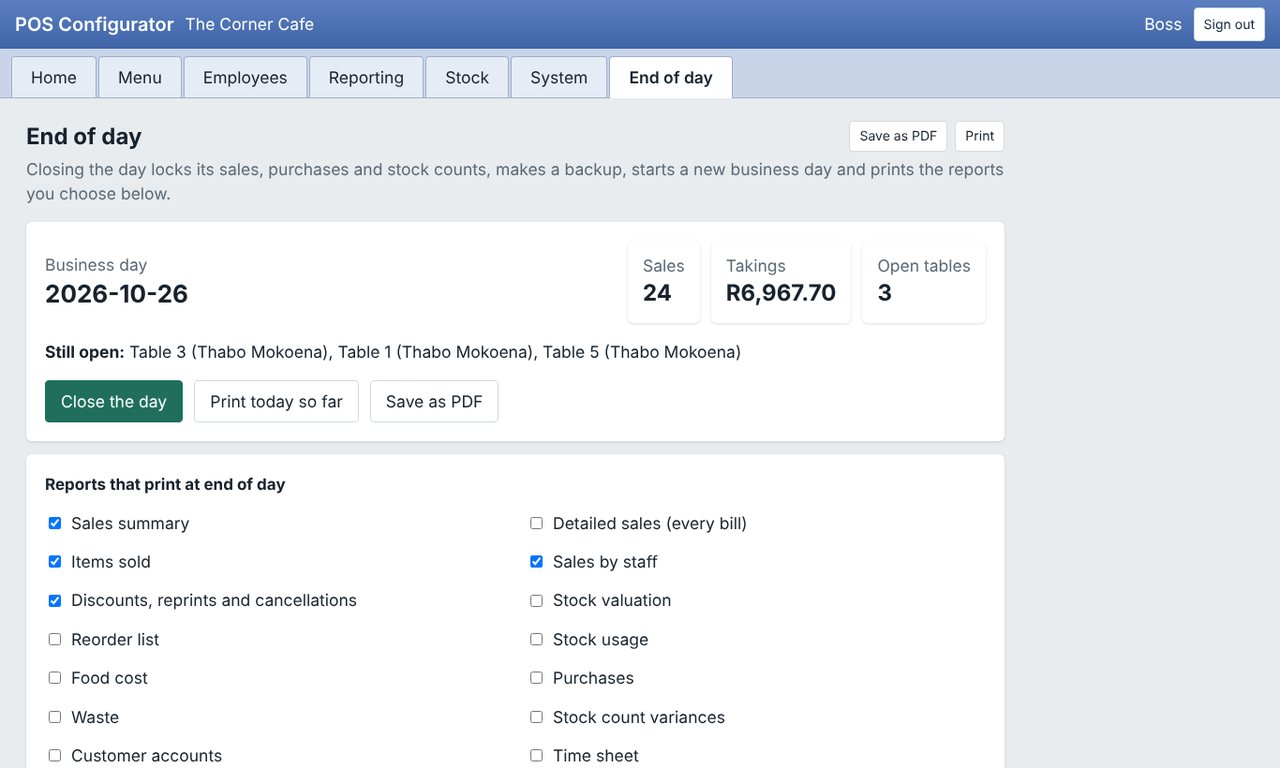Viewport: 1280px width, 768px height.
Task: Tick the Purchases checkbox
Action: coord(537,678)
